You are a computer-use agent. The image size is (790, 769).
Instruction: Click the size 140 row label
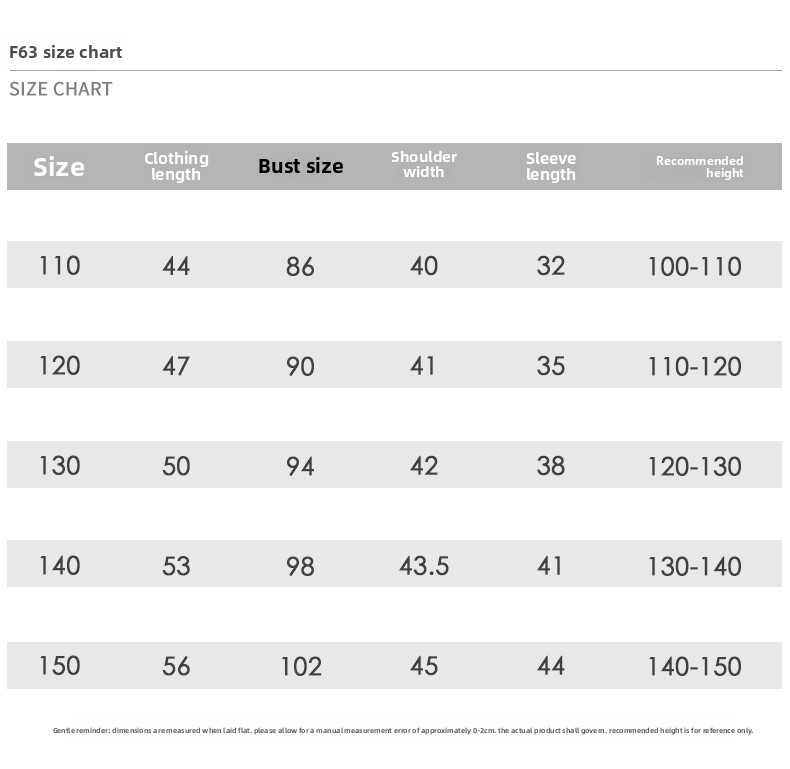pyautogui.click(x=59, y=566)
